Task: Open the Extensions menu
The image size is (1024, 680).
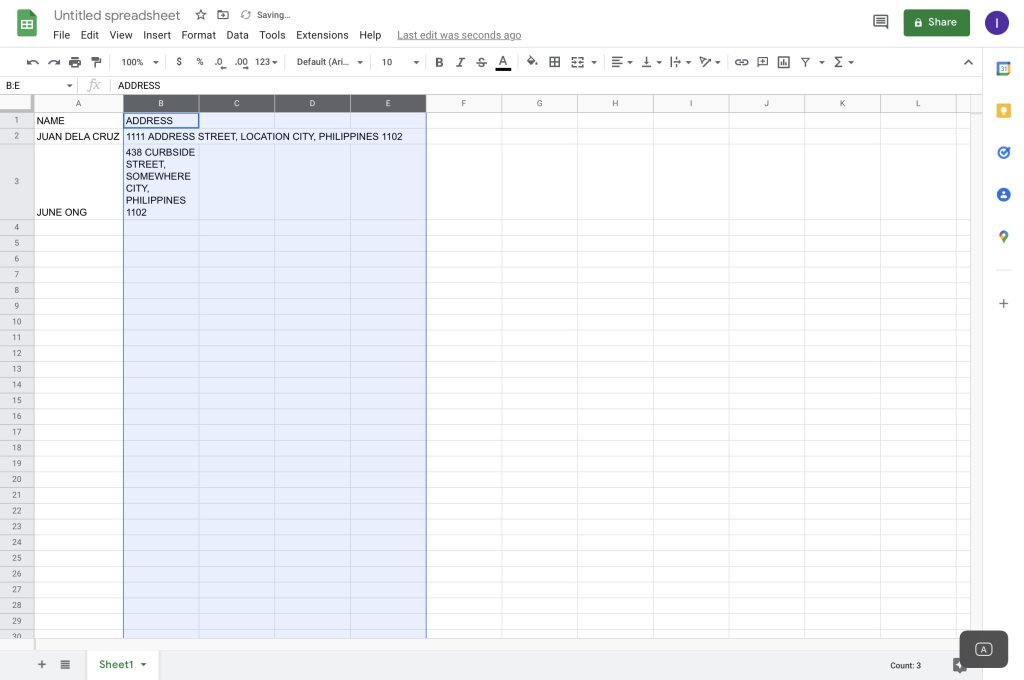Action: [x=322, y=35]
